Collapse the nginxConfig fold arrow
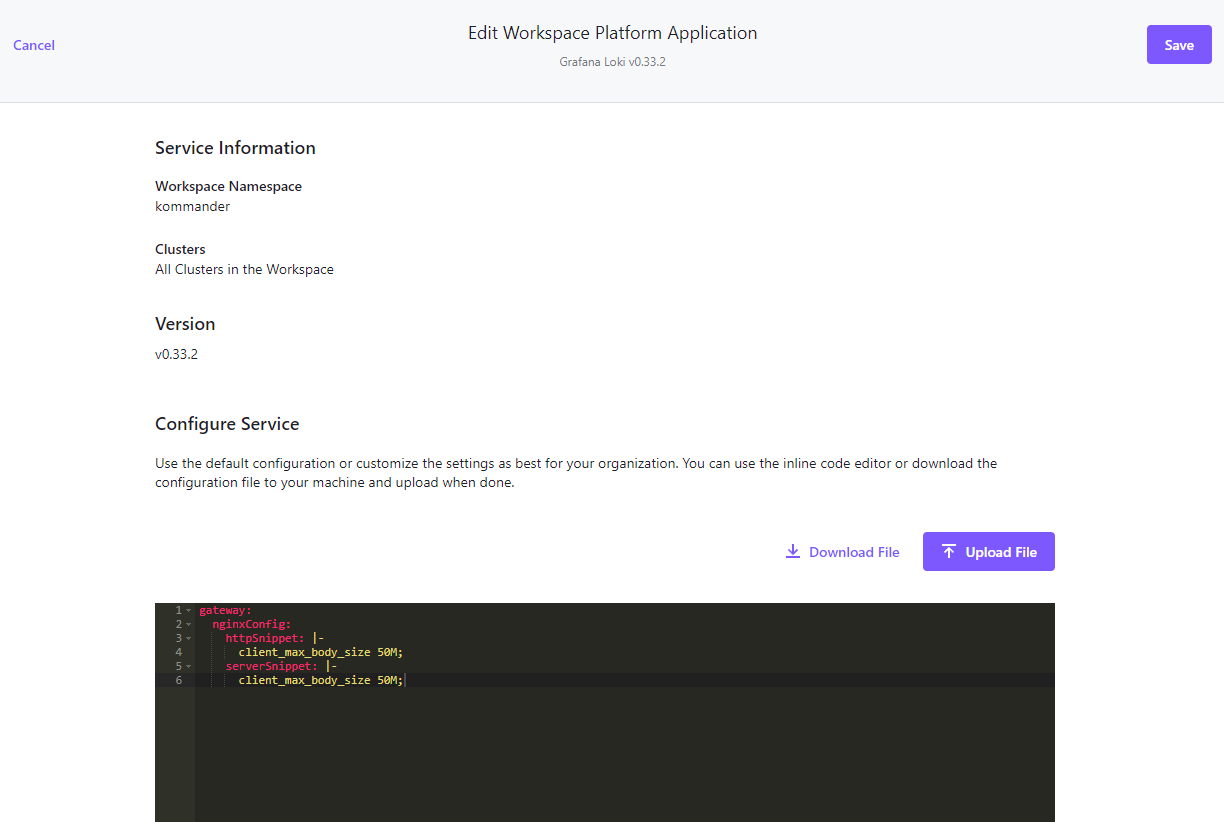This screenshot has height=822, width=1224. (x=188, y=624)
